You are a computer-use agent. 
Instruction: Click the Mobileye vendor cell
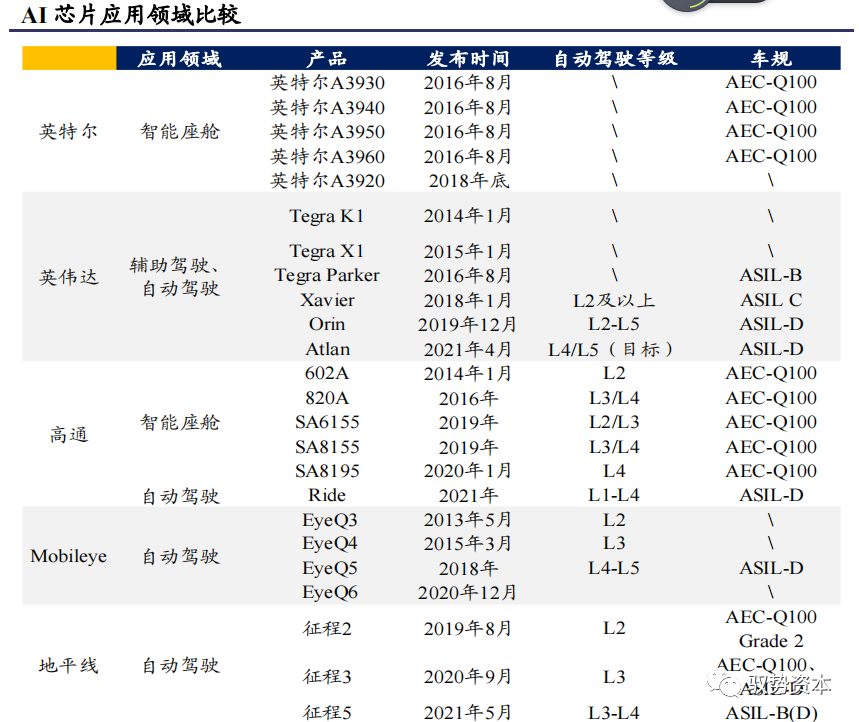tap(68, 556)
